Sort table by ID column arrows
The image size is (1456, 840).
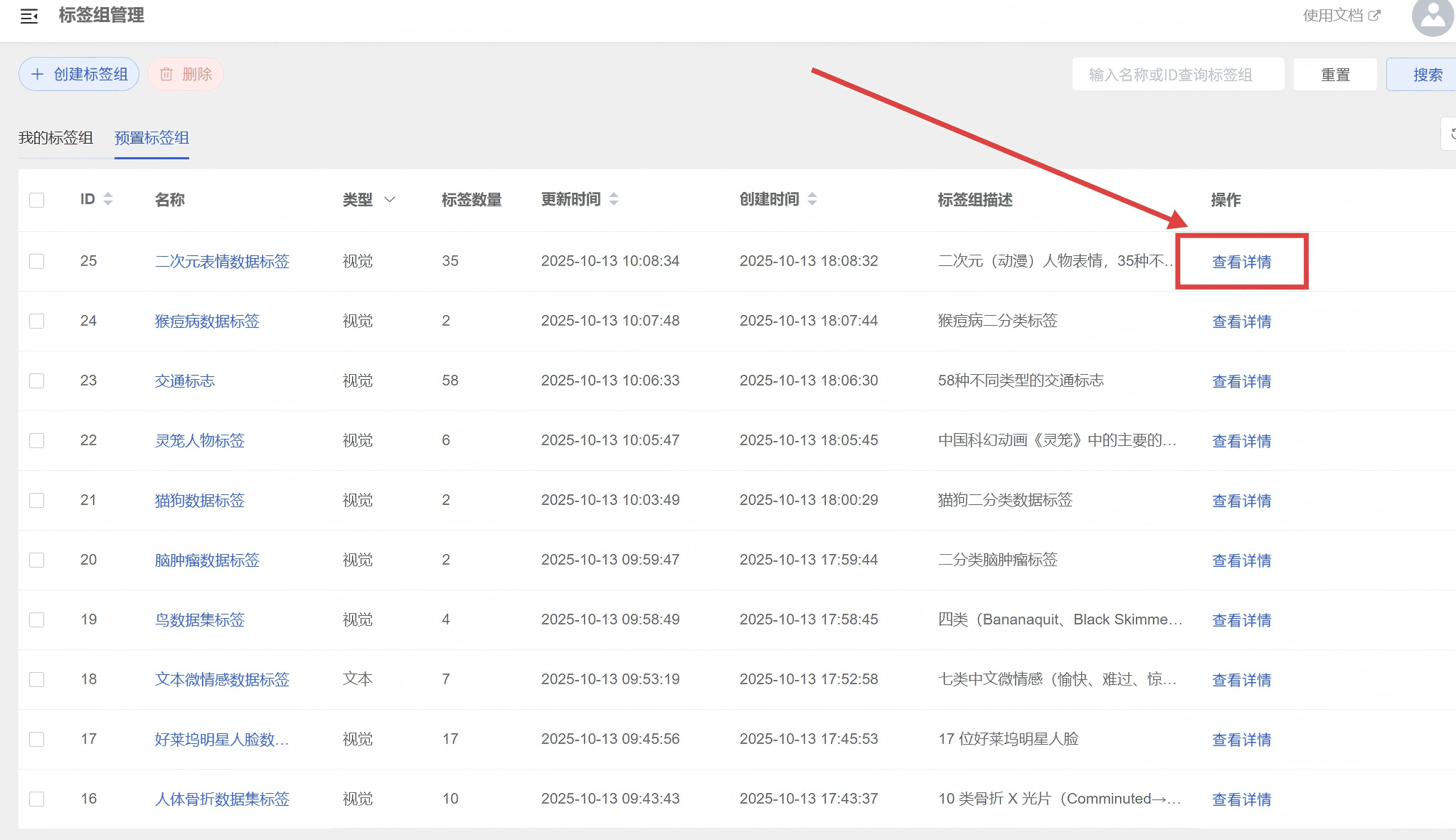(x=108, y=199)
